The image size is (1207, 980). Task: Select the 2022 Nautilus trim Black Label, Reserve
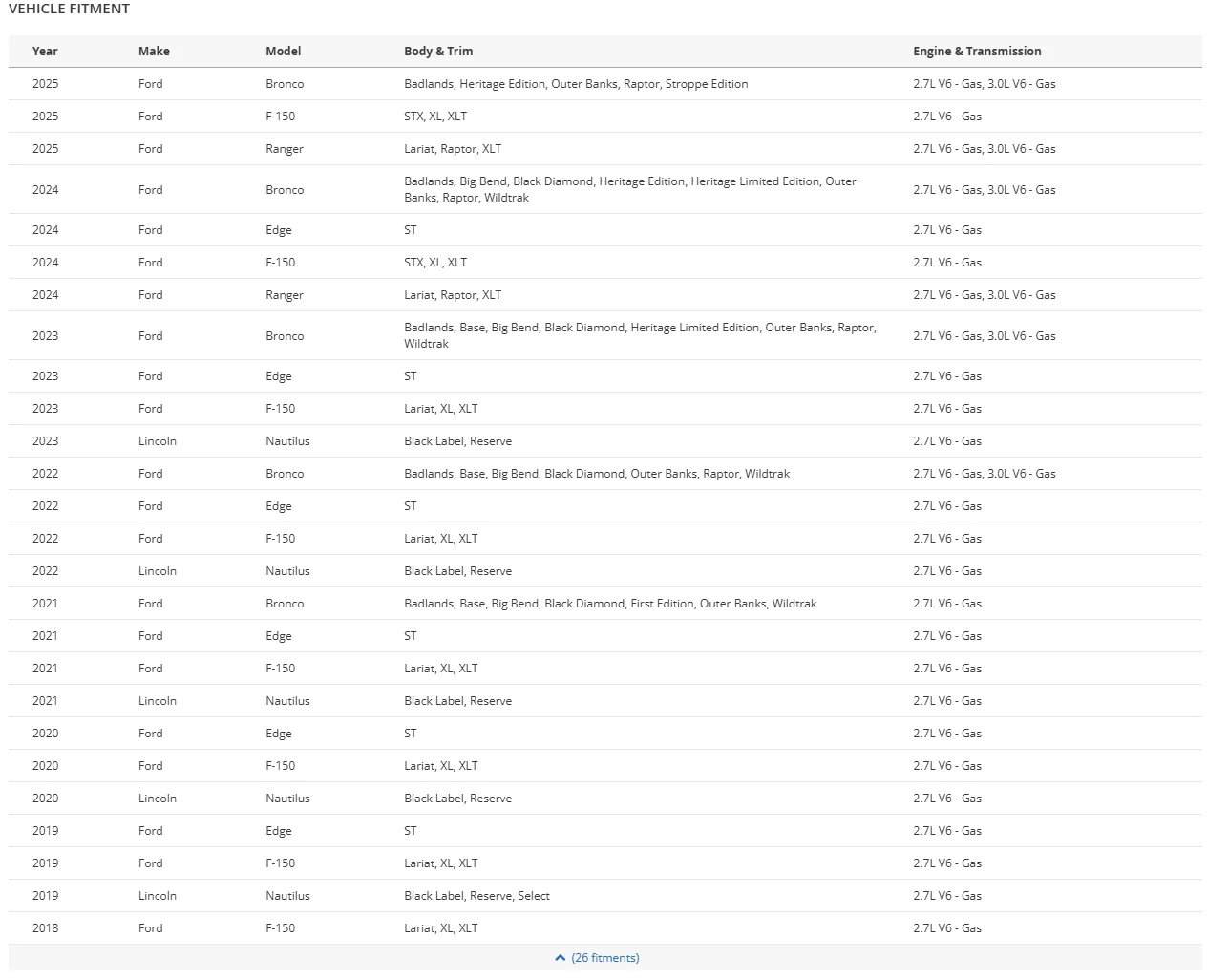(x=458, y=571)
